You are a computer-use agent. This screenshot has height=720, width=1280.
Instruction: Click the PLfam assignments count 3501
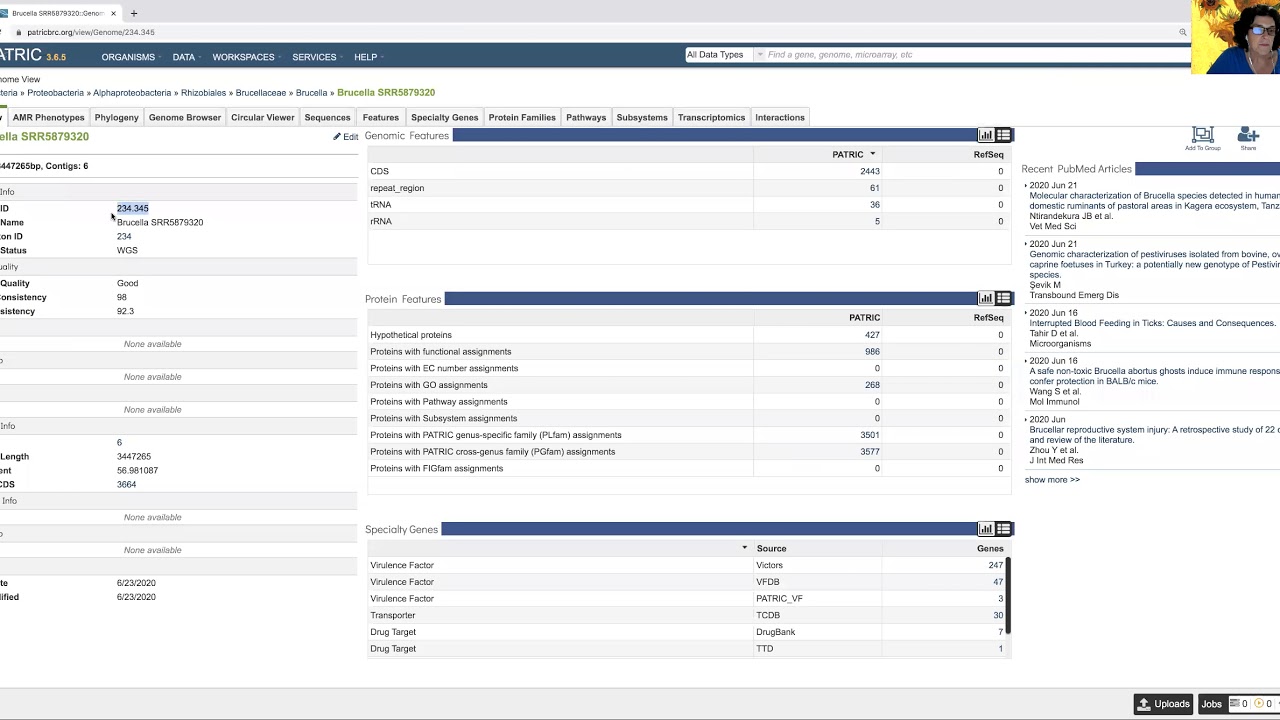[870, 435]
